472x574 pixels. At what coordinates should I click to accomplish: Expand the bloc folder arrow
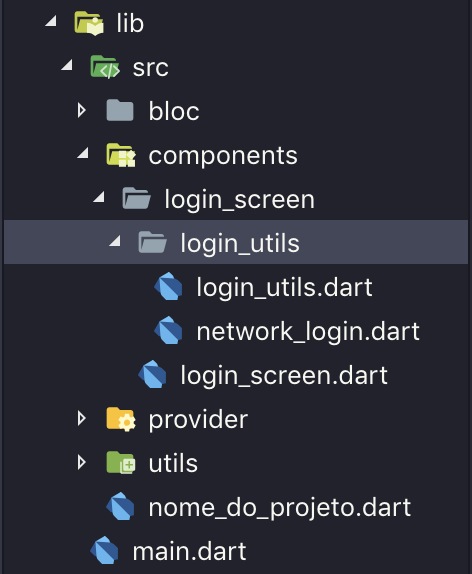(x=82, y=110)
